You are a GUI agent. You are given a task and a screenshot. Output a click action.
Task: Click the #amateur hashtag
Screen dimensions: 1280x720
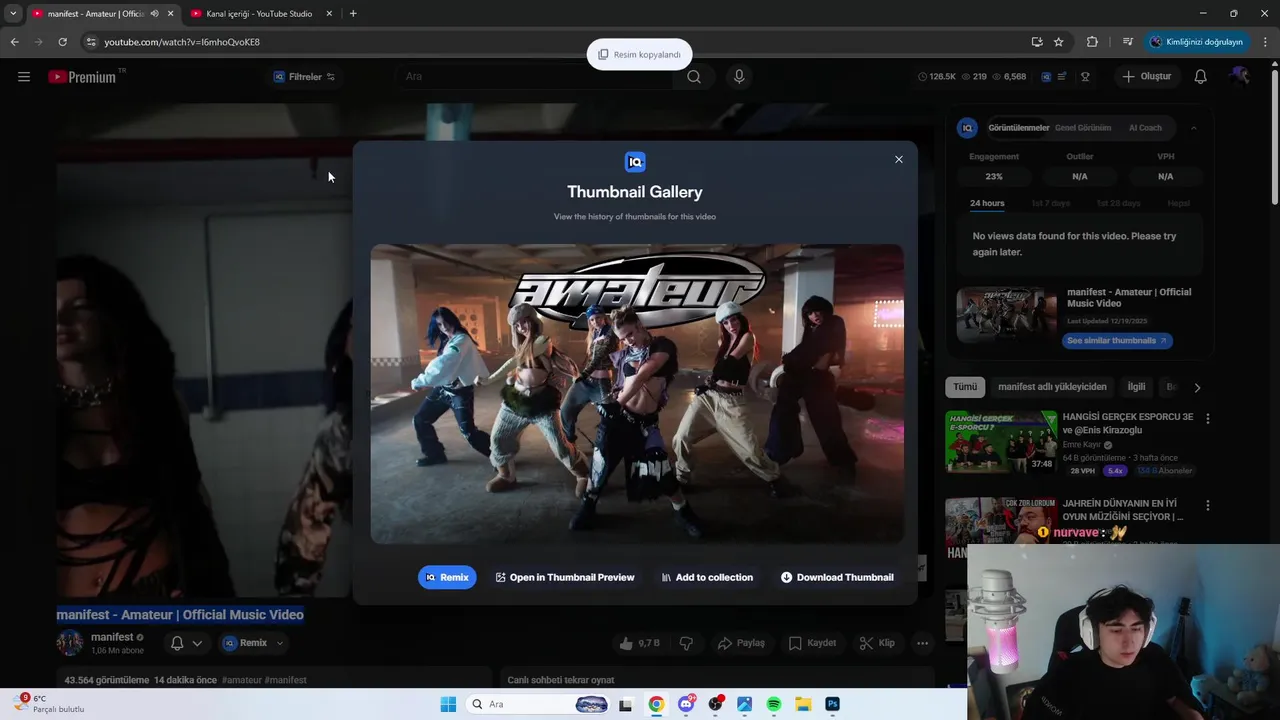(x=241, y=680)
